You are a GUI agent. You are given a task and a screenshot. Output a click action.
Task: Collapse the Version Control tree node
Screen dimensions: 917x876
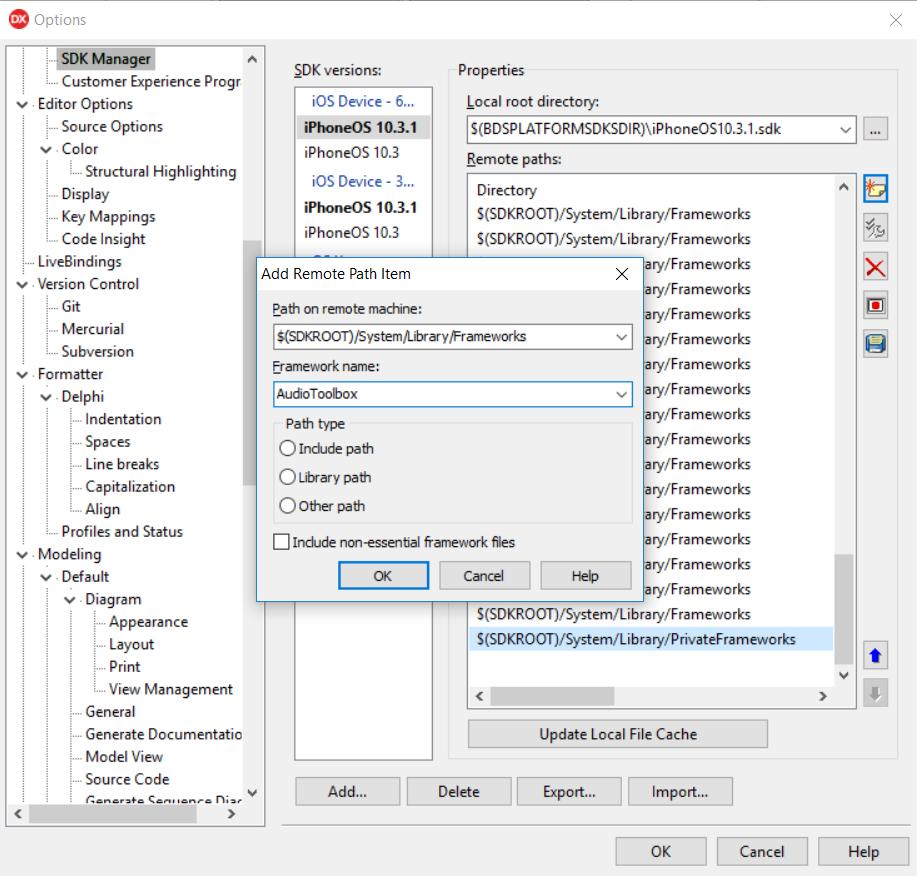click(x=22, y=285)
